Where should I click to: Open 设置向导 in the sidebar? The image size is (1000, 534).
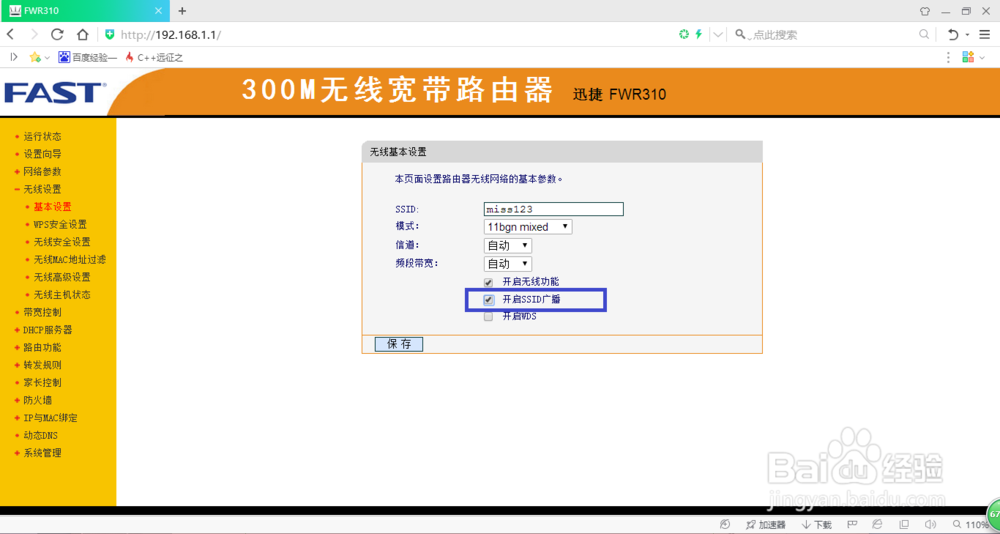click(x=42, y=154)
